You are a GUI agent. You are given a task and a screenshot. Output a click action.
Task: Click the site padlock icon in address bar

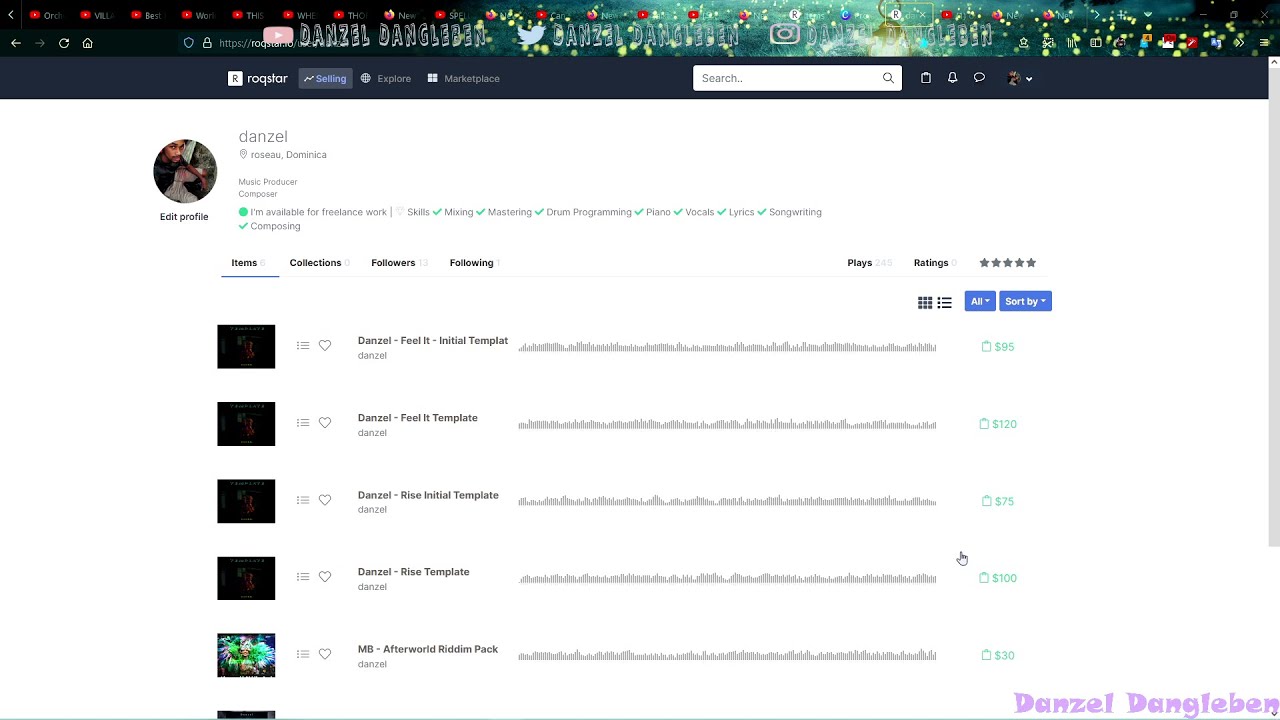point(207,43)
